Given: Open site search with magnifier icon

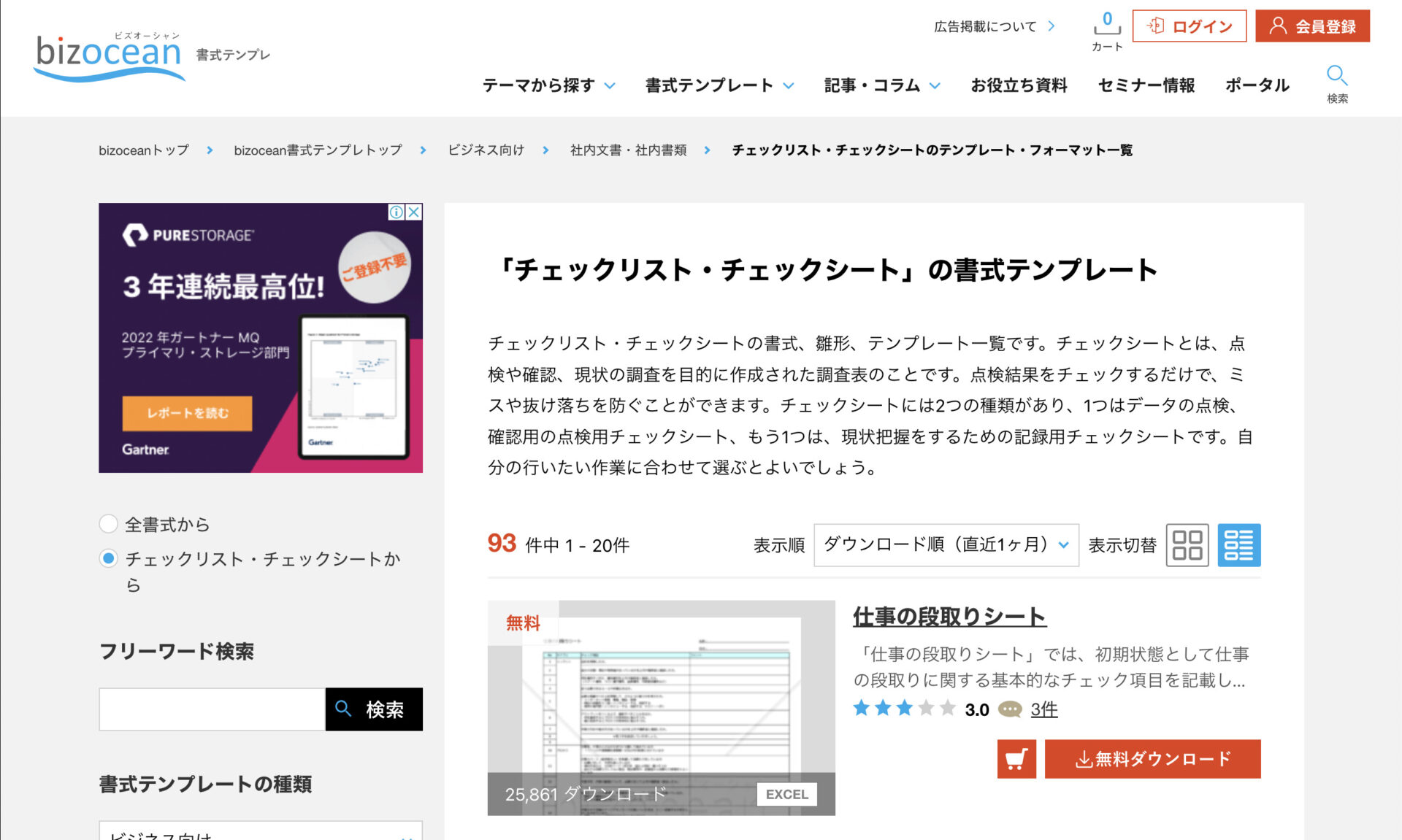Looking at the screenshot, I should 1337,77.
